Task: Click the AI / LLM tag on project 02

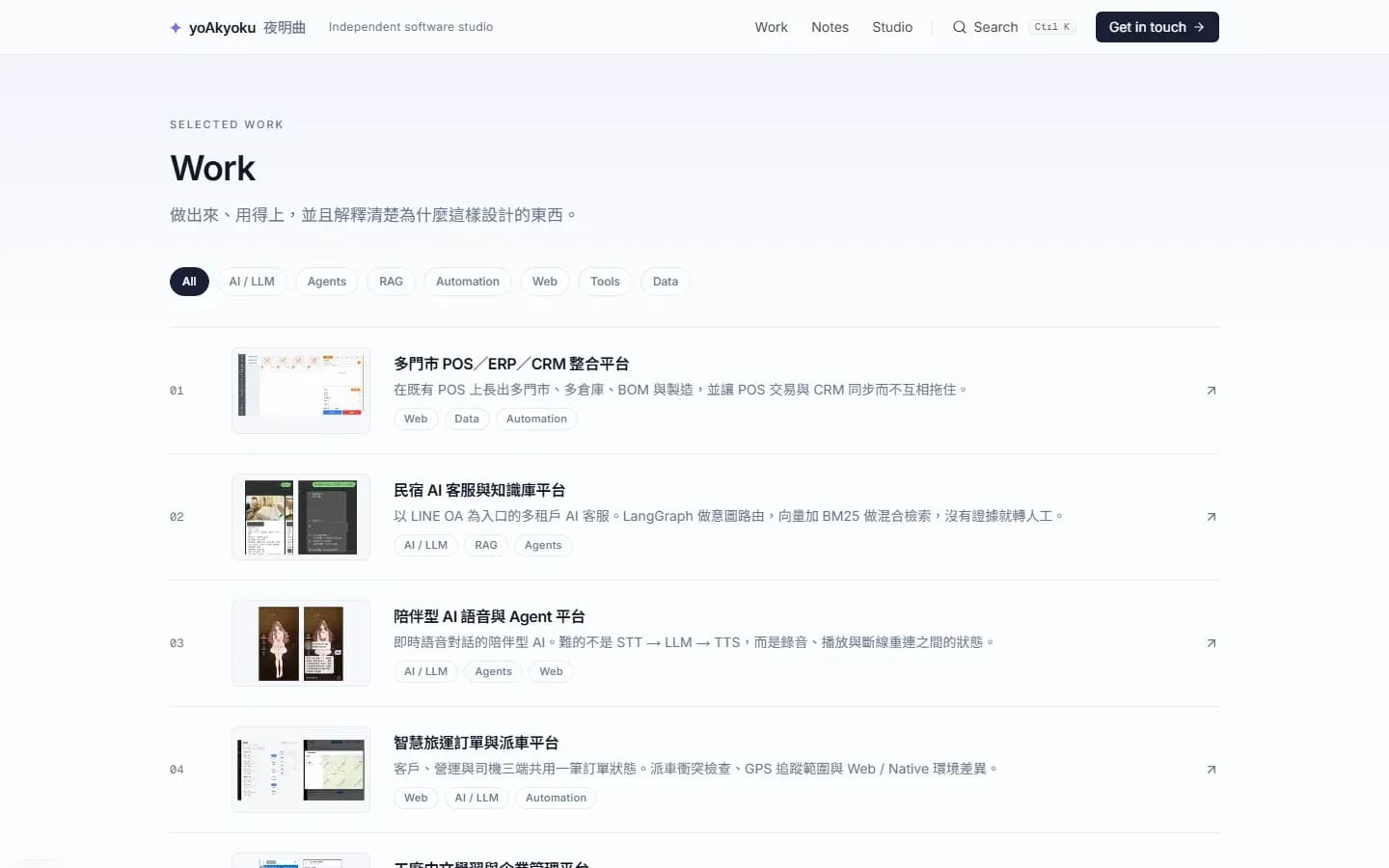Action: pos(425,545)
